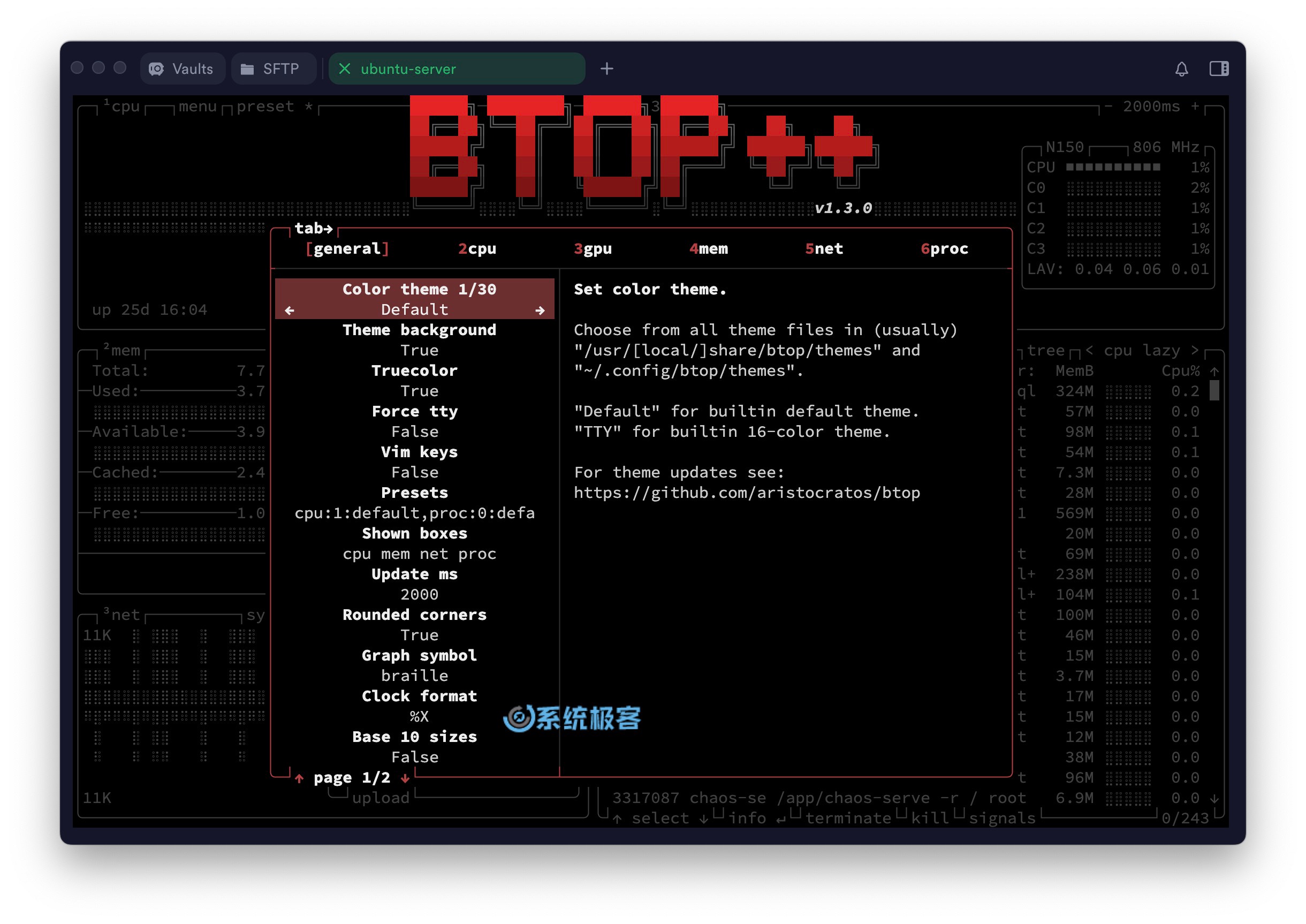The width and height of the screenshot is (1306, 924).
Task: Click the LAV load average text
Action: 1118,269
